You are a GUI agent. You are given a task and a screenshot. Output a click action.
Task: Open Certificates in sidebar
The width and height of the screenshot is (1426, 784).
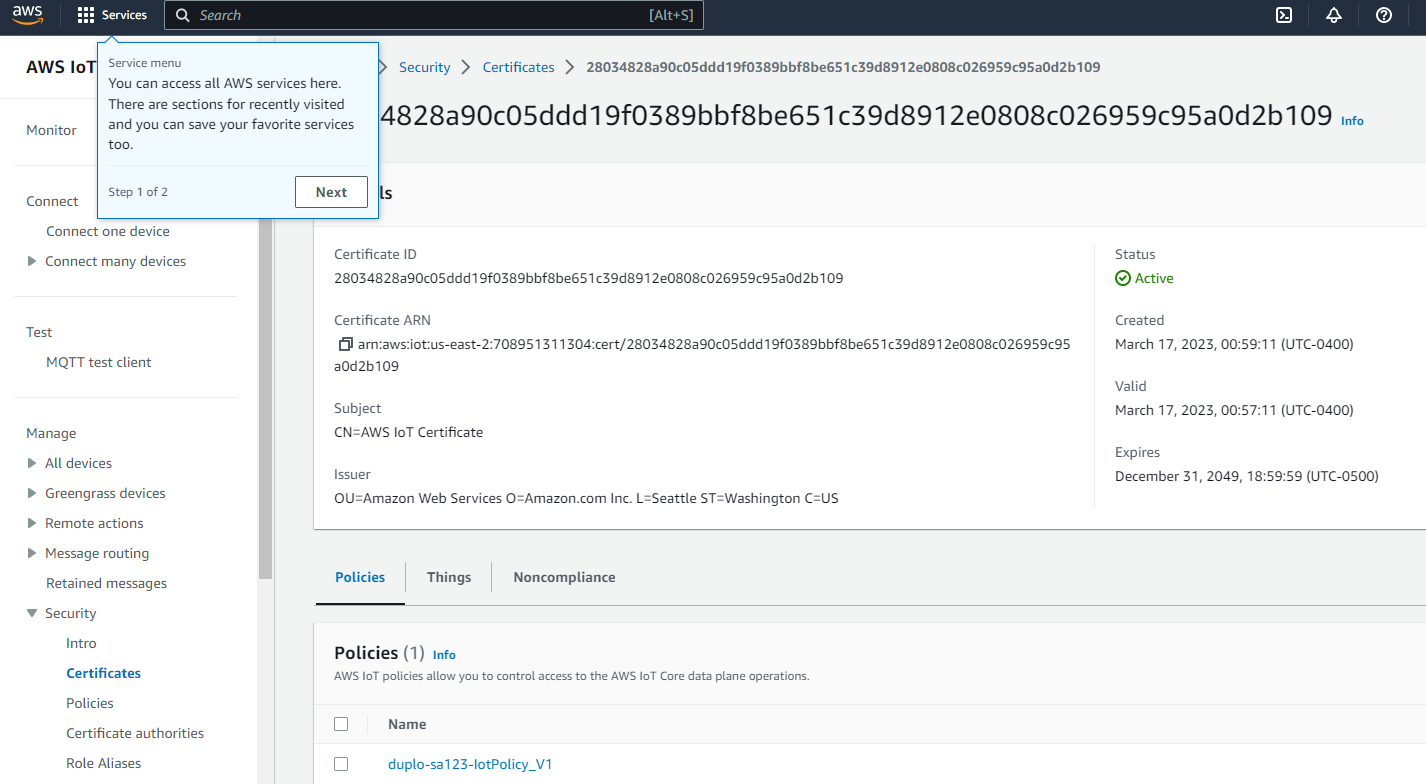coord(103,673)
